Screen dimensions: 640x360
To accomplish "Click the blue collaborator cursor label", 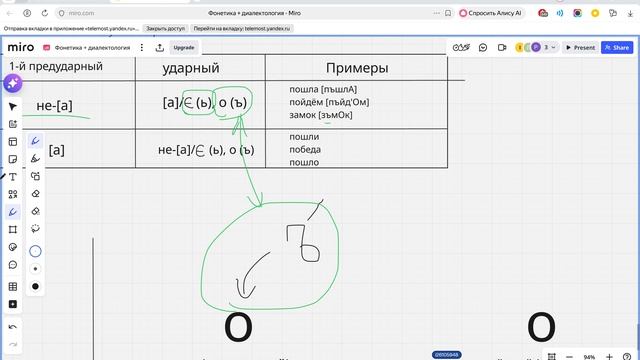I will point(447,355).
